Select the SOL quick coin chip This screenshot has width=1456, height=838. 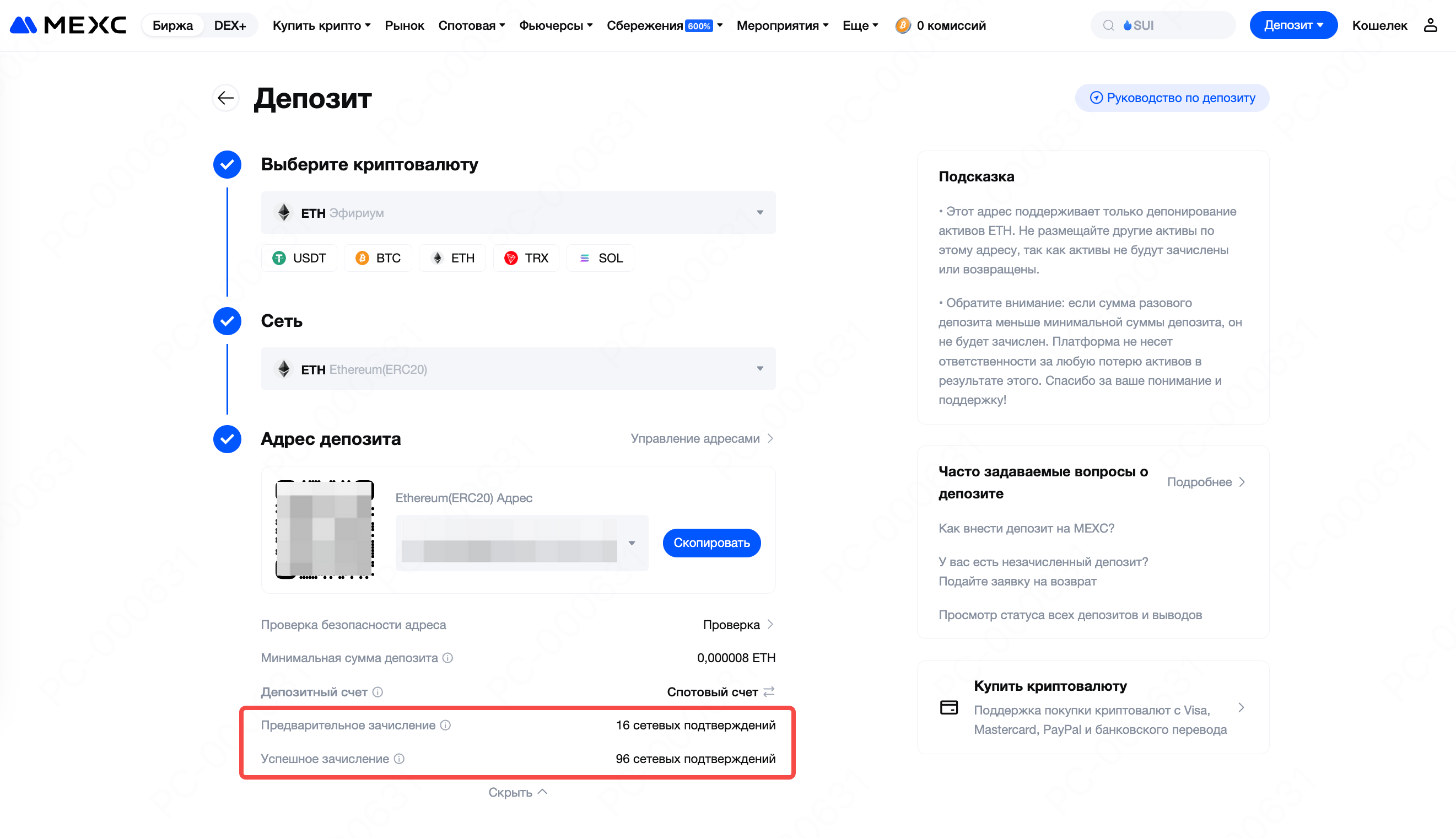[601, 258]
